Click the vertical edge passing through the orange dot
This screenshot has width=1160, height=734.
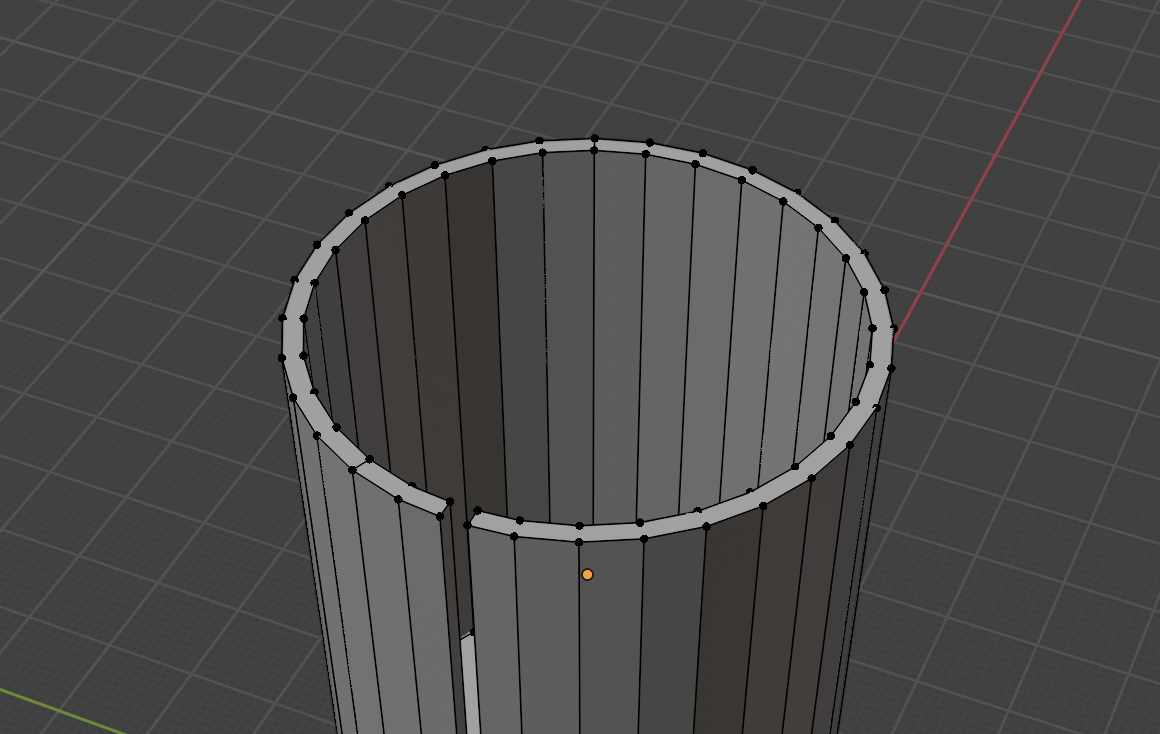(579, 638)
